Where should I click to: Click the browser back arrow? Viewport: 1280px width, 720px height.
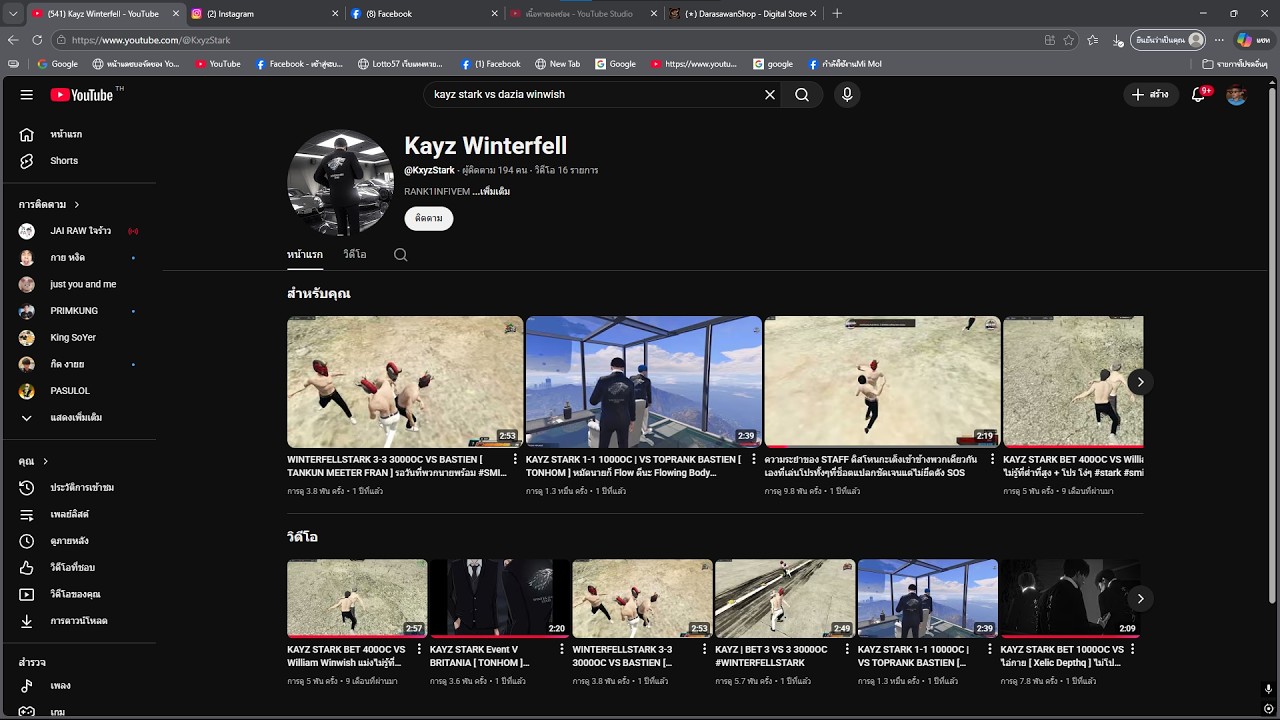click(13, 40)
